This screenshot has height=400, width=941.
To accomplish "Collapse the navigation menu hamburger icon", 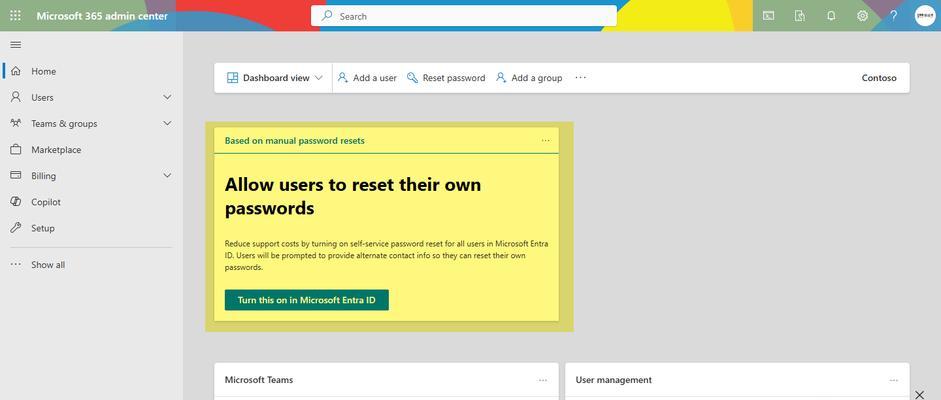I will (16, 45).
